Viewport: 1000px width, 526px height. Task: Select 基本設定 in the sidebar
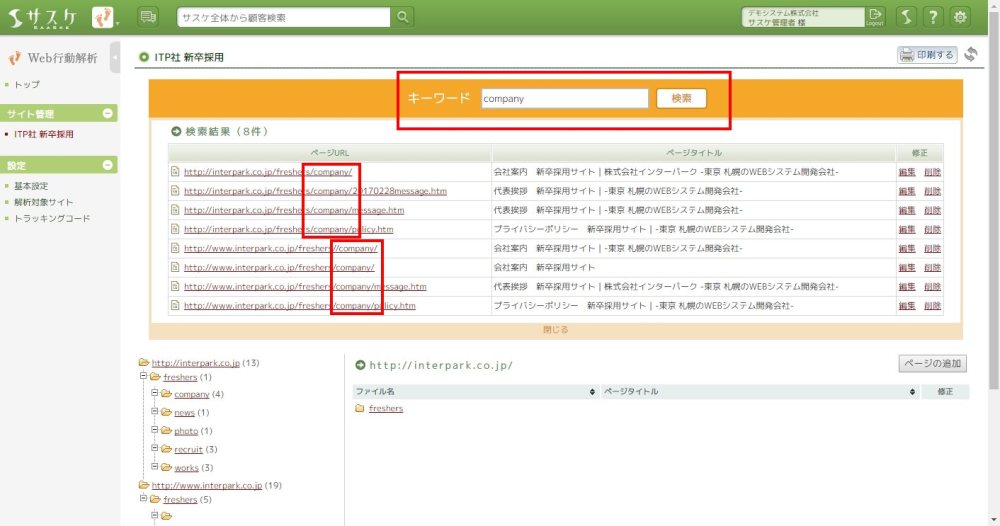(31, 186)
